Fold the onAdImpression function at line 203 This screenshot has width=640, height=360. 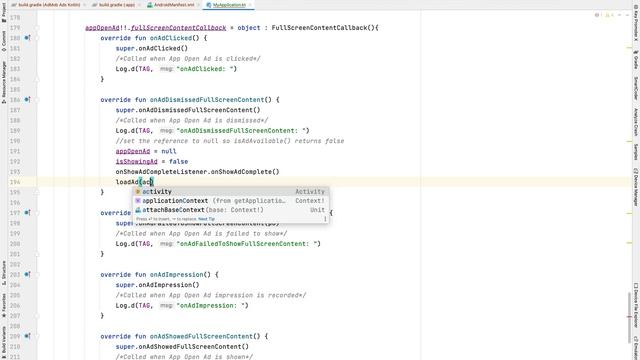click(x=37, y=274)
